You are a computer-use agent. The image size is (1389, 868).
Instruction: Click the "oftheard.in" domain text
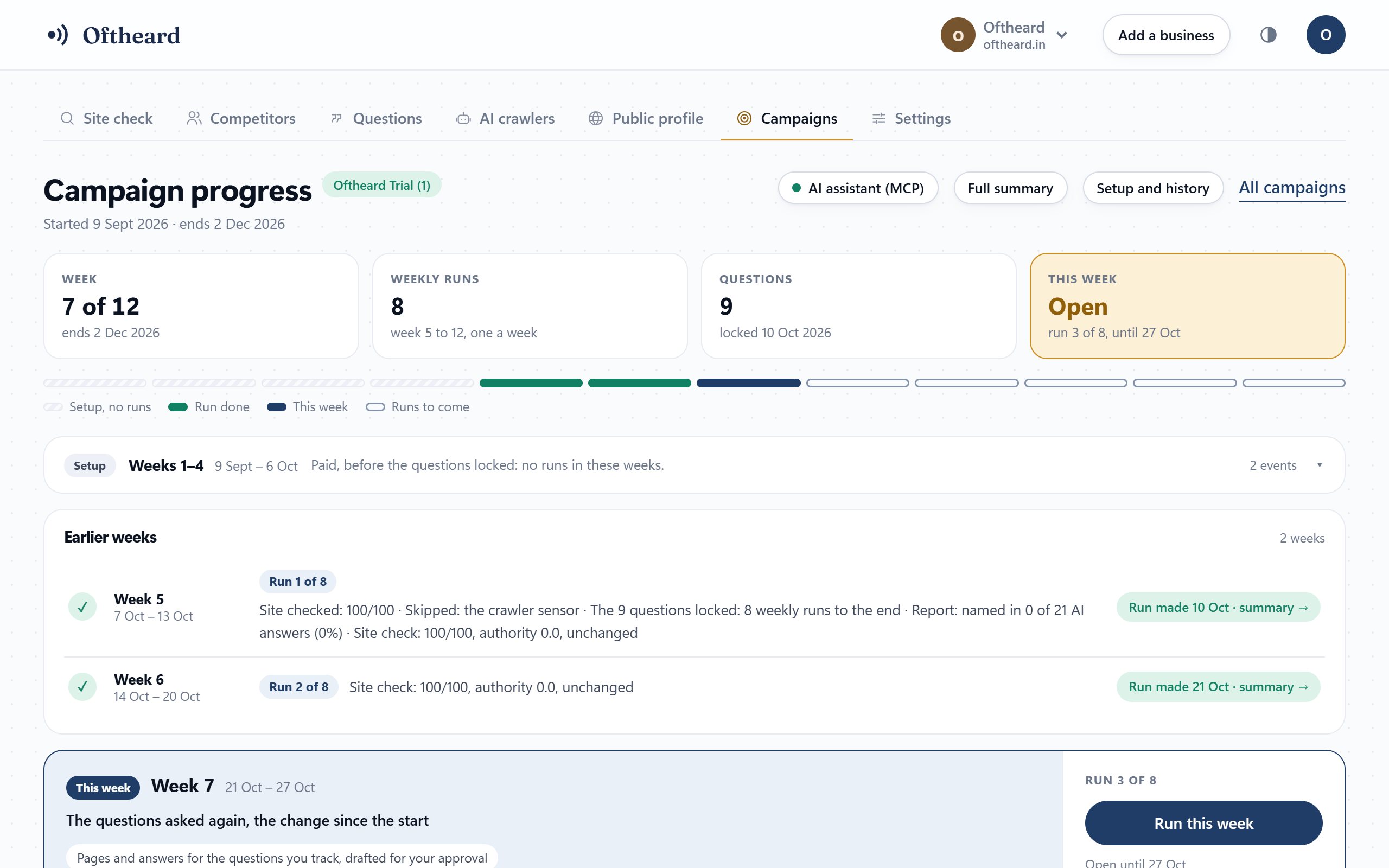(x=1014, y=44)
